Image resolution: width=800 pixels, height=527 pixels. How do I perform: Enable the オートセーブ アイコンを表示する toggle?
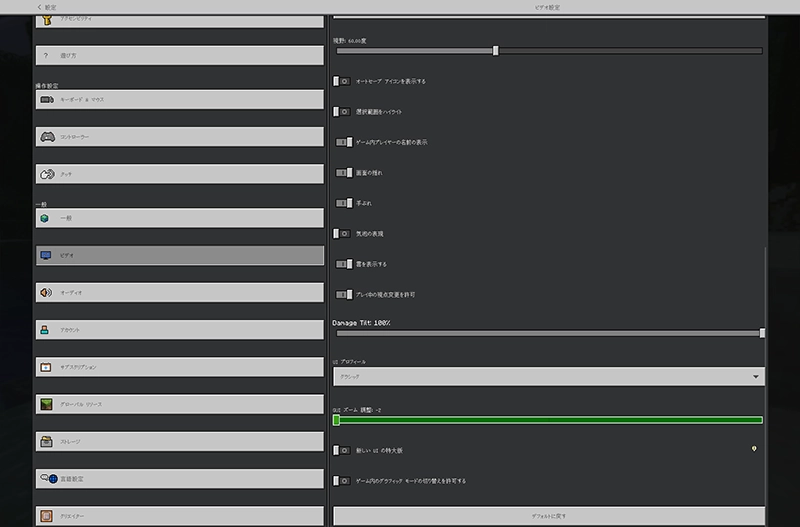pos(342,81)
